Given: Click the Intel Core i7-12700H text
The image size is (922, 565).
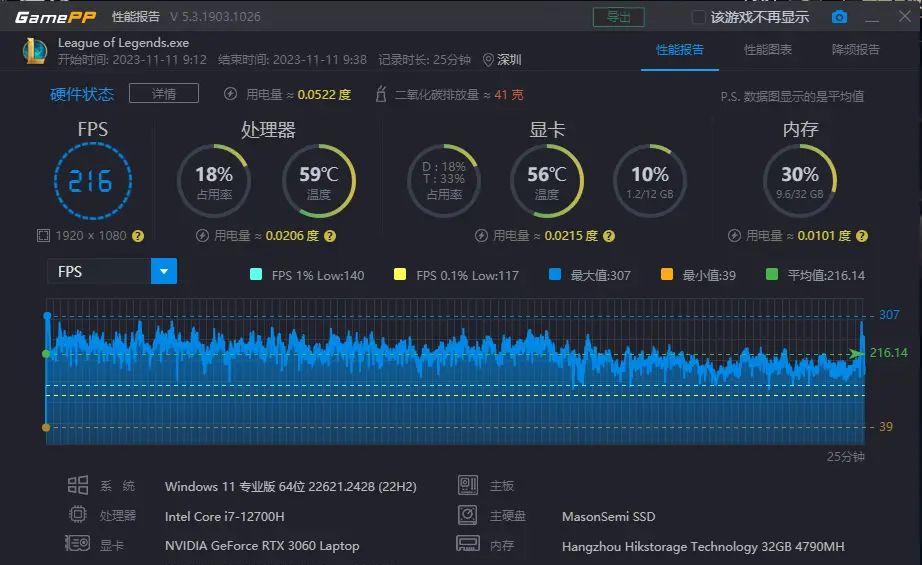Looking at the screenshot, I should tap(225, 517).
